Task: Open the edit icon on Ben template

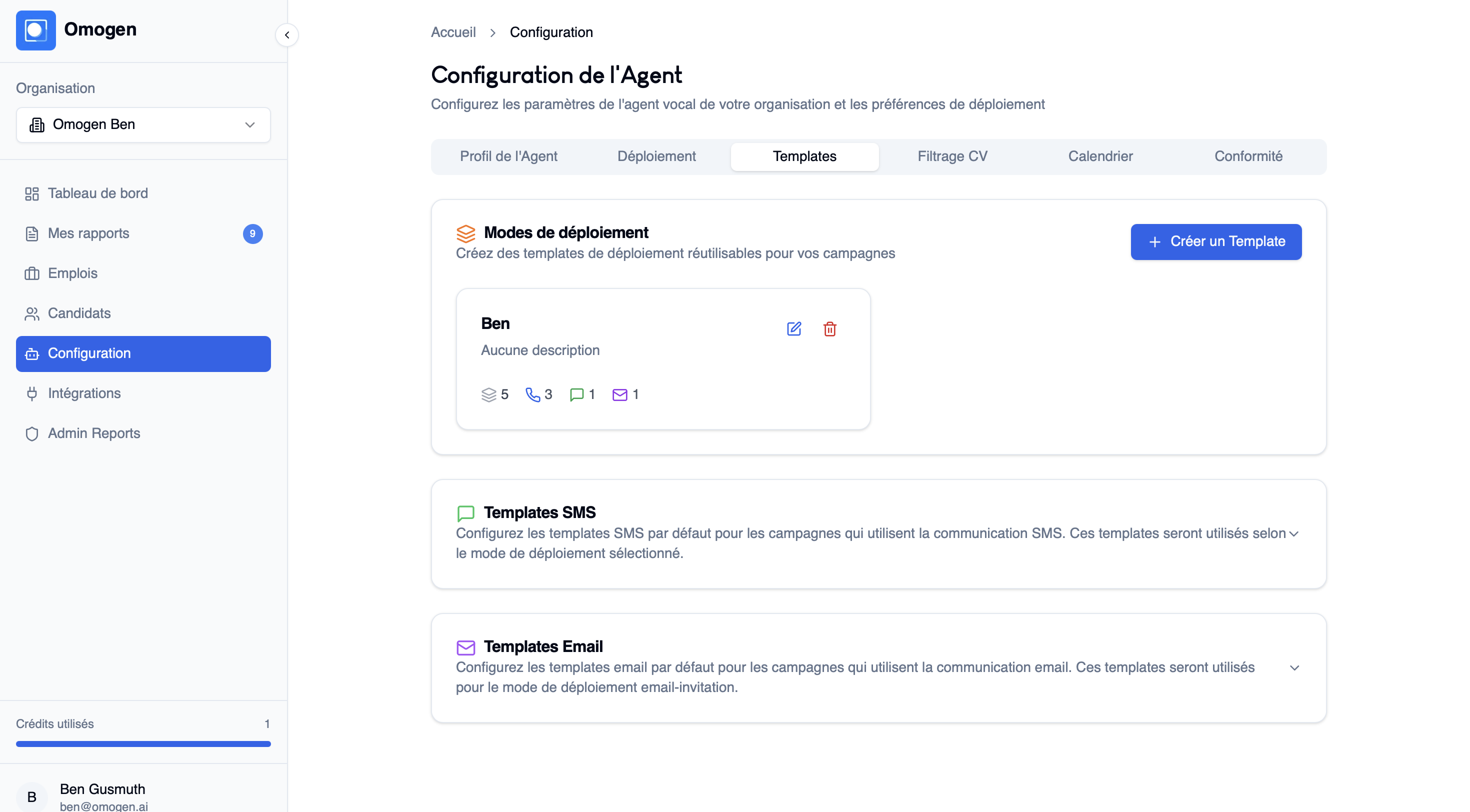Action: coord(794,328)
